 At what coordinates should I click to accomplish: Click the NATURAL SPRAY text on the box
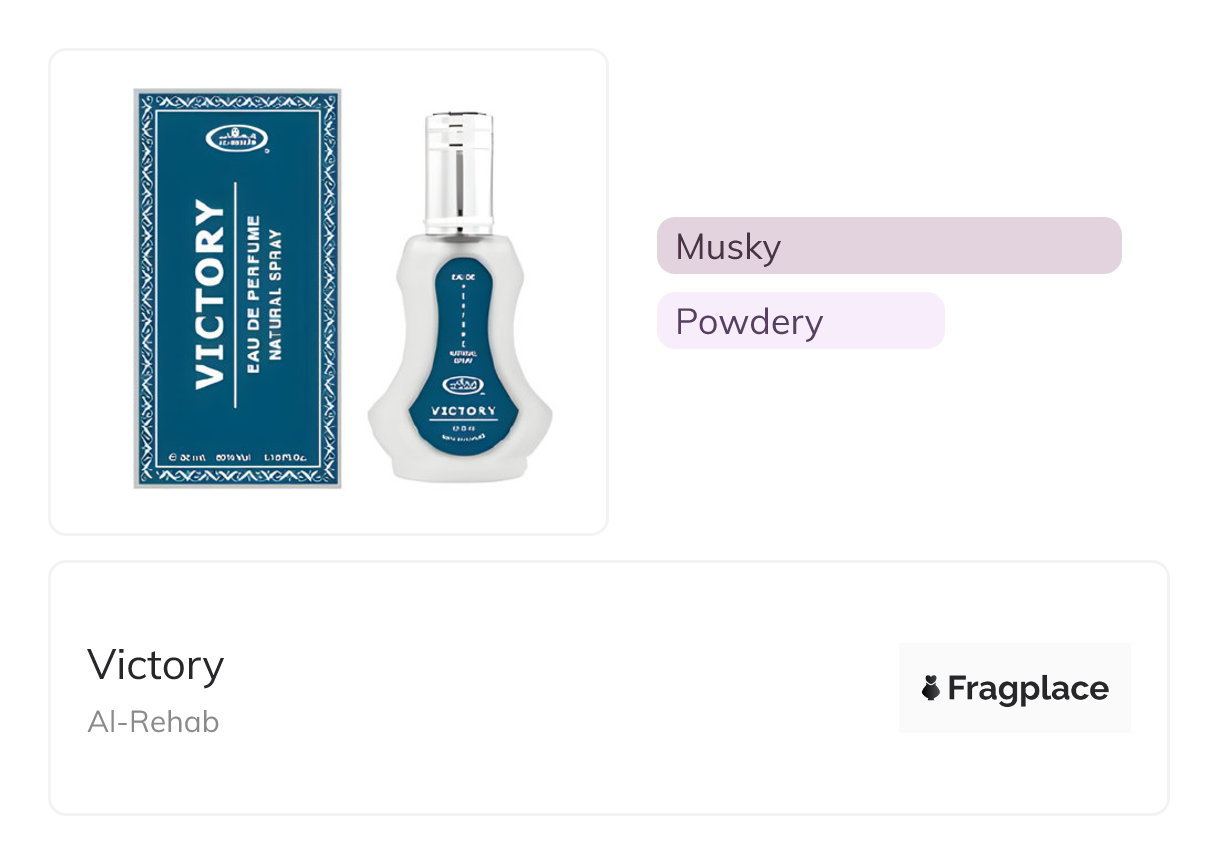[276, 293]
